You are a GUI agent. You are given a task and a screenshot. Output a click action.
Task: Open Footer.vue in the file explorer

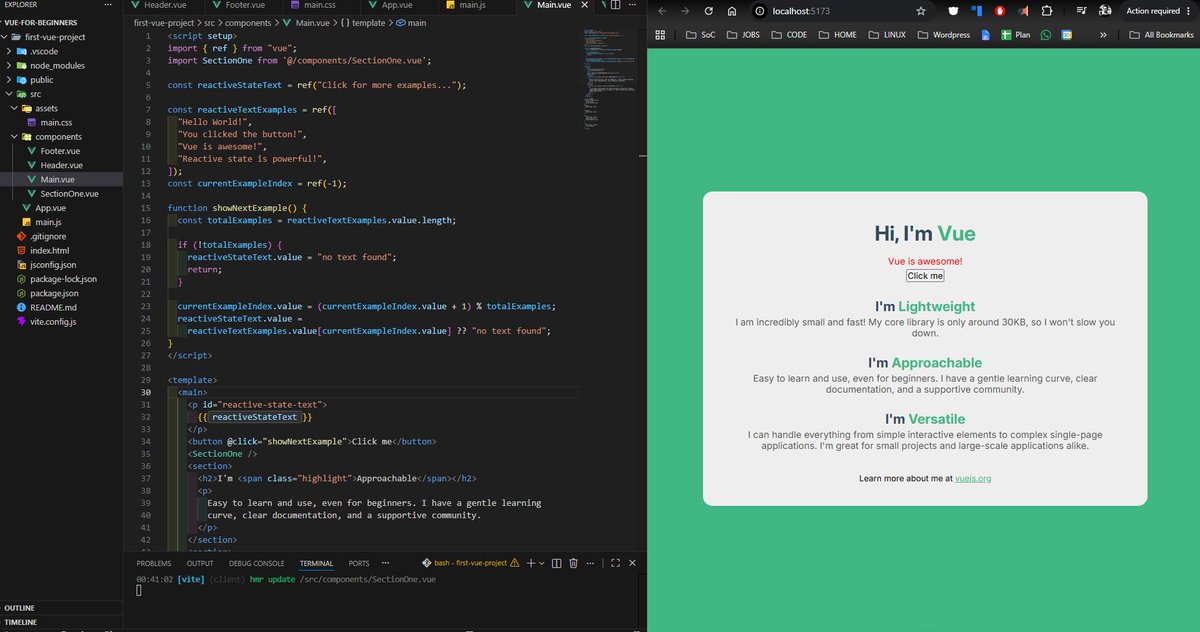(x=62, y=150)
